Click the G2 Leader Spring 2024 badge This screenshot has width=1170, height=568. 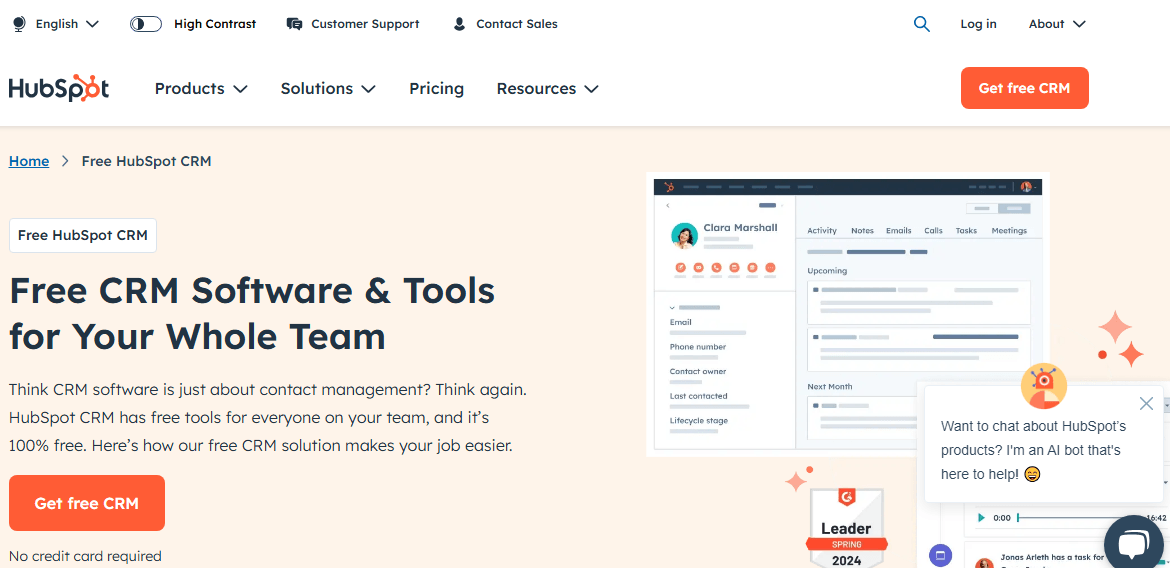[847, 528]
